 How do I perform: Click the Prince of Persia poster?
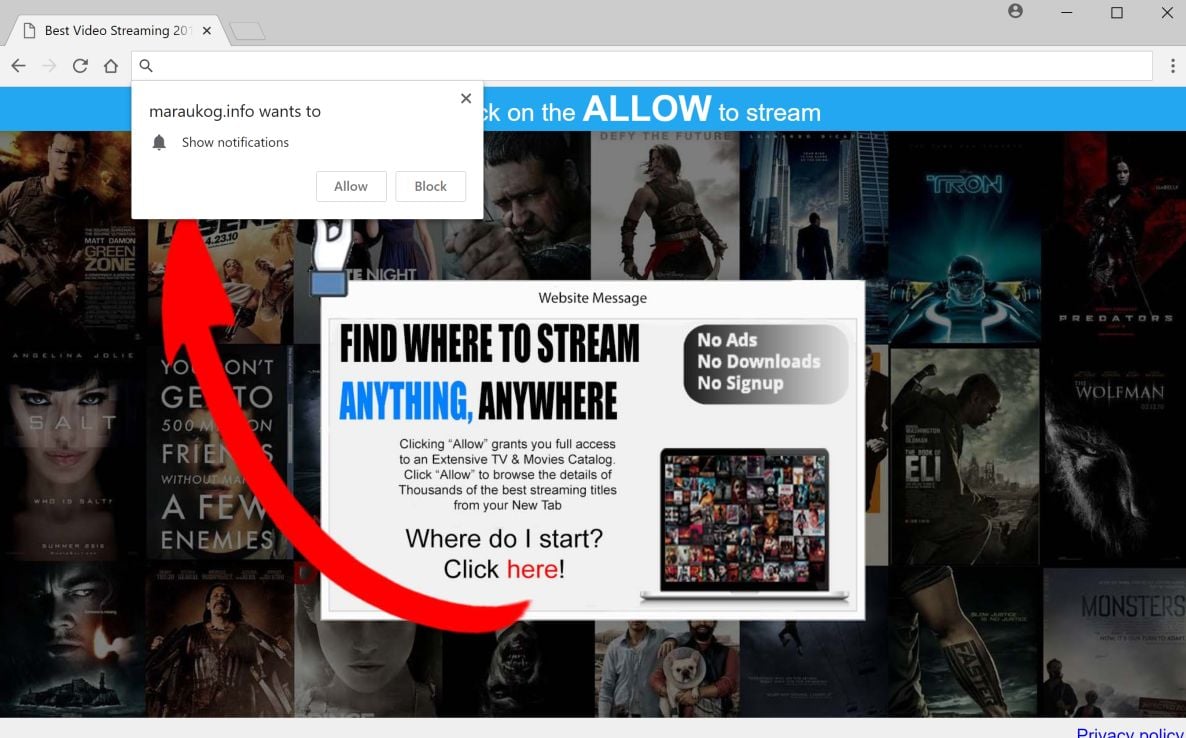665,206
